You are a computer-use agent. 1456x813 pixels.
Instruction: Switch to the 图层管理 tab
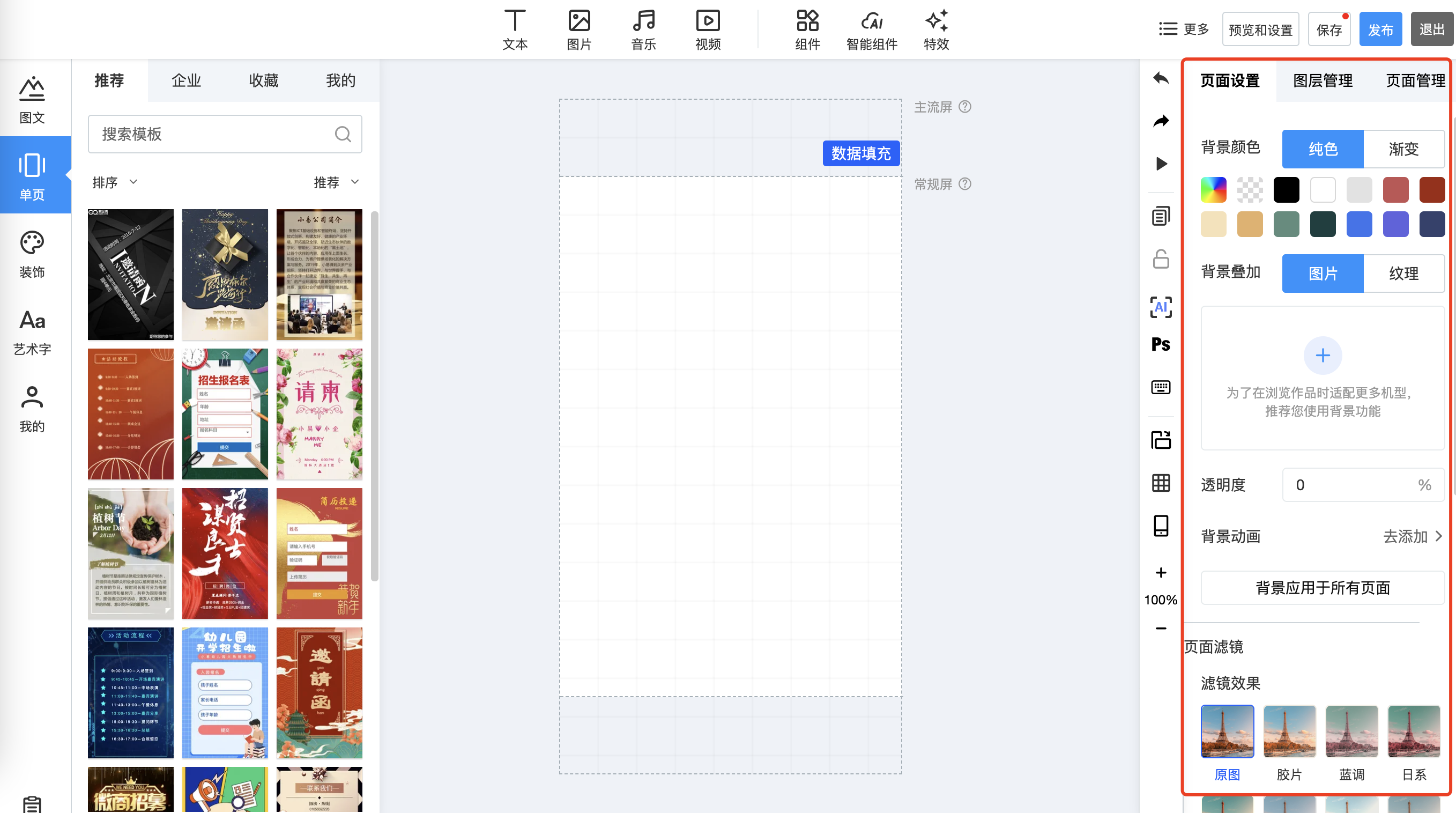pyautogui.click(x=1323, y=80)
